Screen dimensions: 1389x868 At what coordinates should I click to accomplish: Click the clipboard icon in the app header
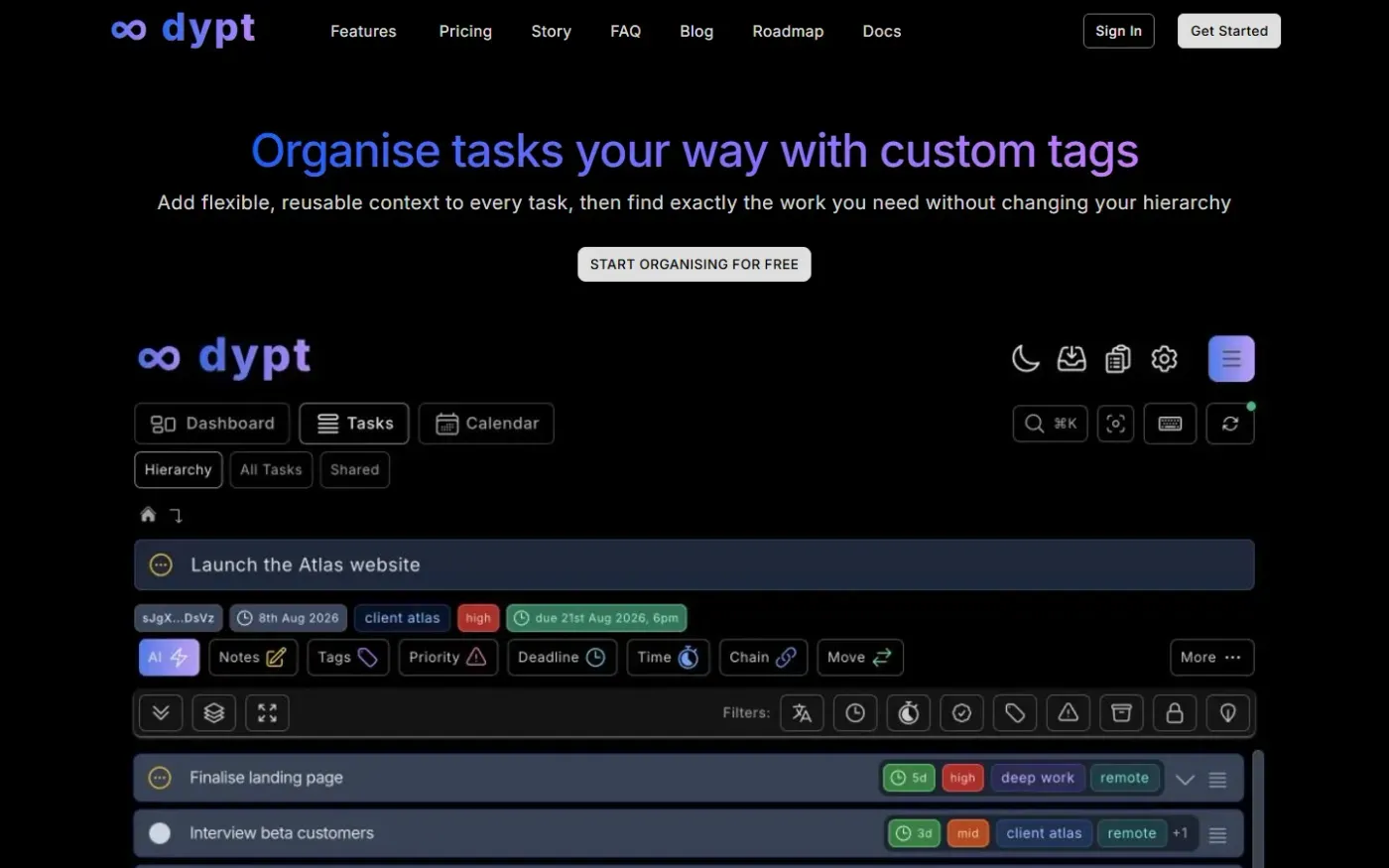point(1118,358)
